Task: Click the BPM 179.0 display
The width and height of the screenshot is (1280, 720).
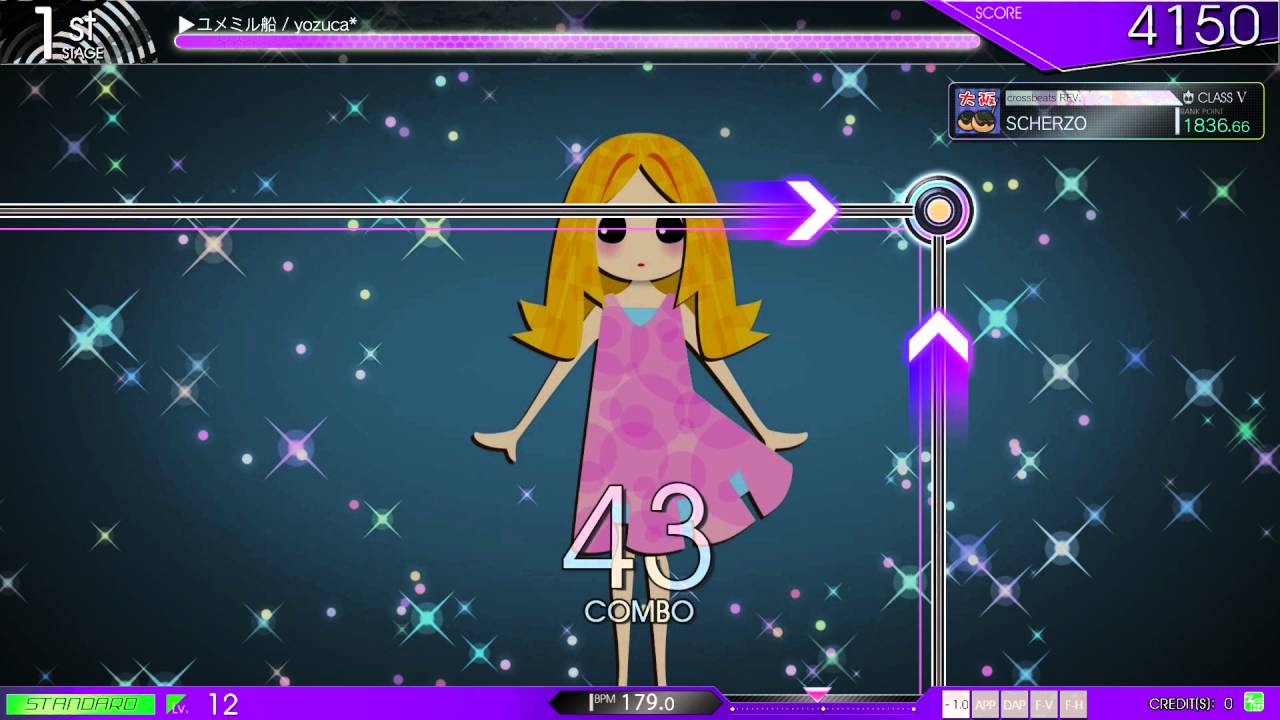Action: click(635, 703)
